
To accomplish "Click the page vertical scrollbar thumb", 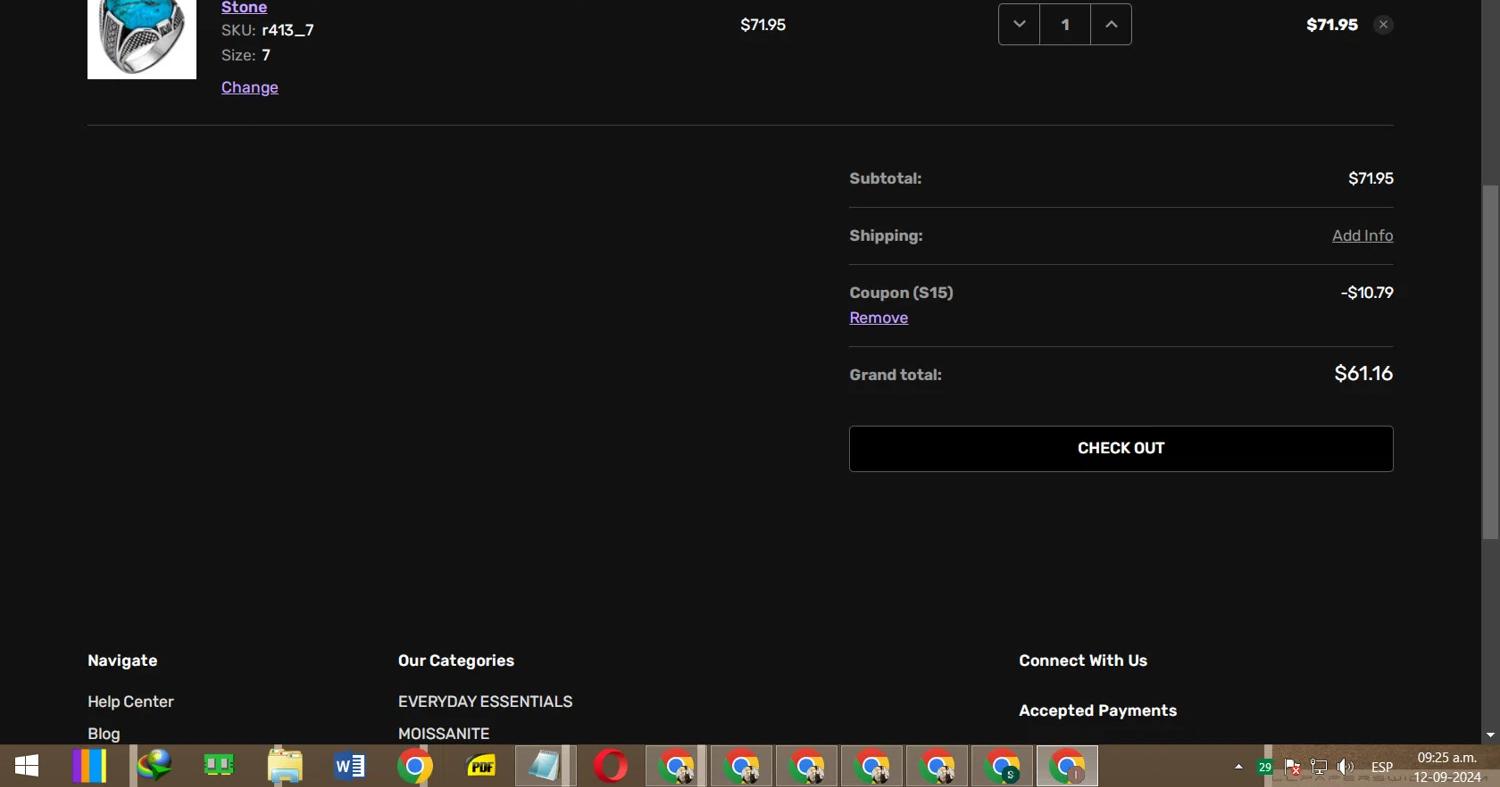I will click(1490, 360).
